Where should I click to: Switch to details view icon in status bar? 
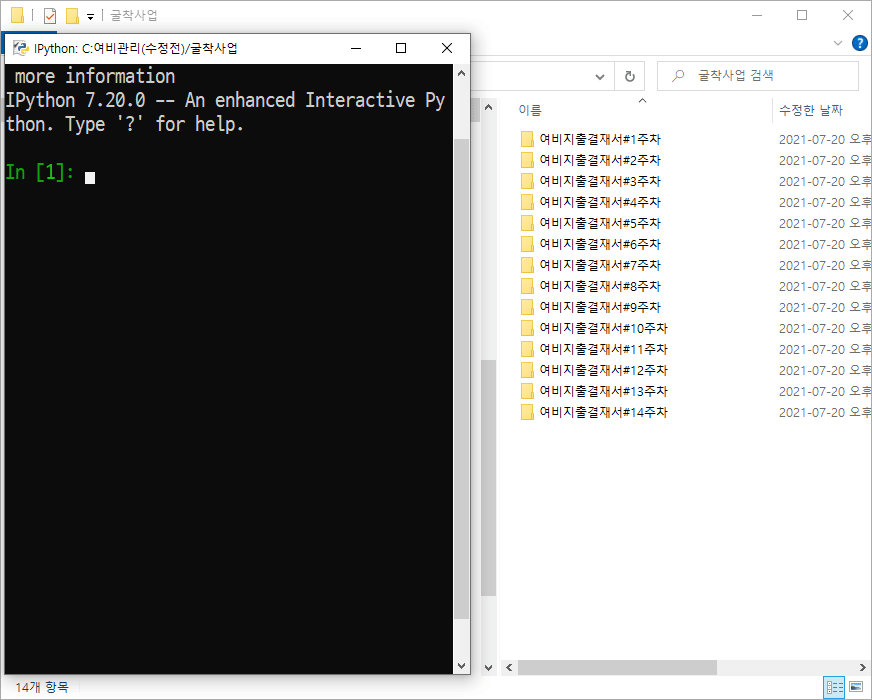(x=834, y=687)
